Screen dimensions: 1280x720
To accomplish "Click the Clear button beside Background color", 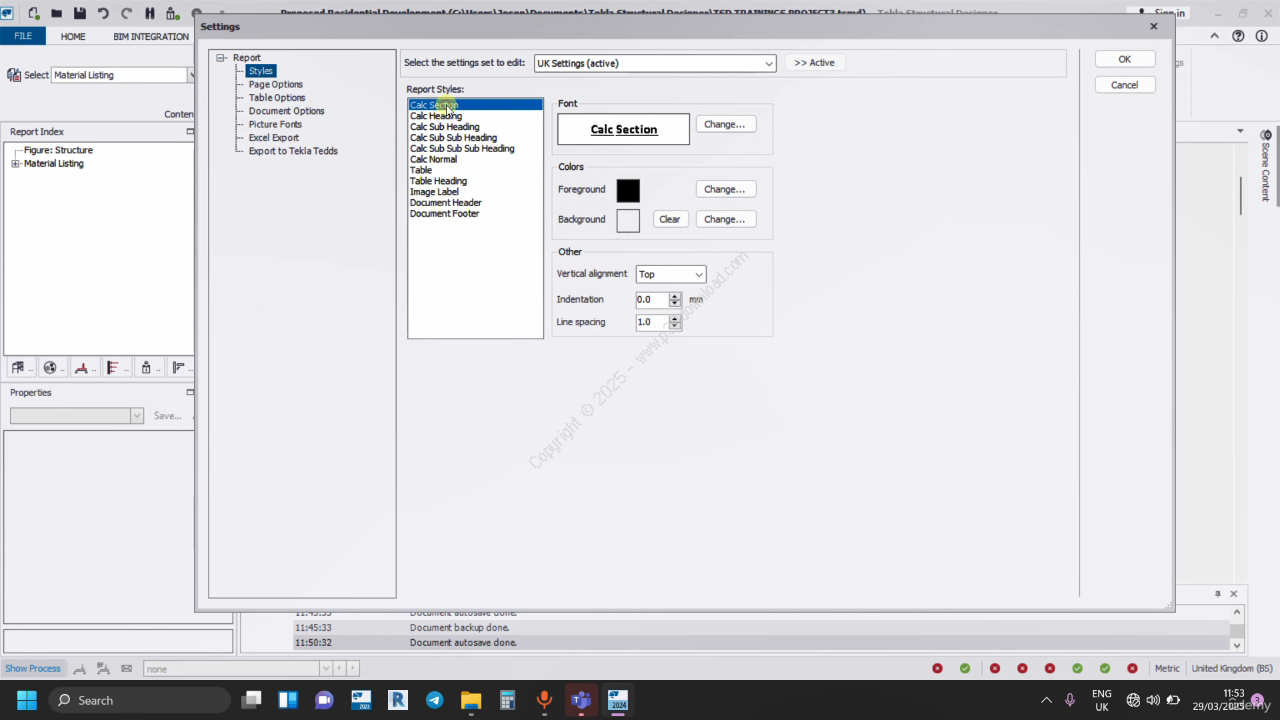I will (x=670, y=219).
